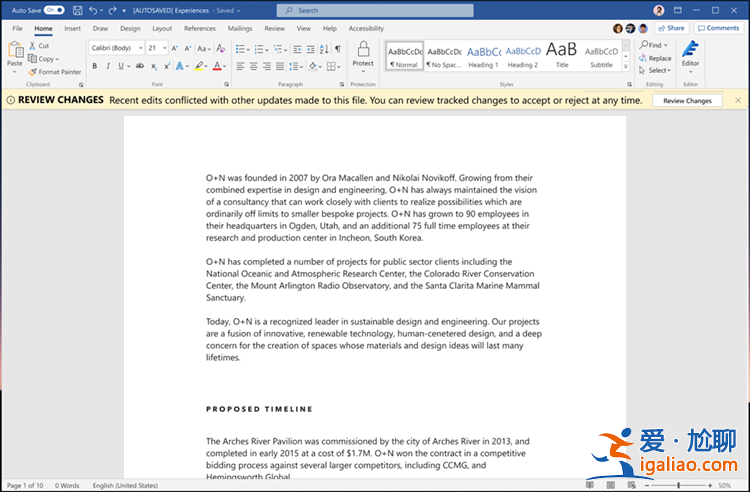Click the Save disk icon
This screenshot has height=492, width=750.
[75, 10]
